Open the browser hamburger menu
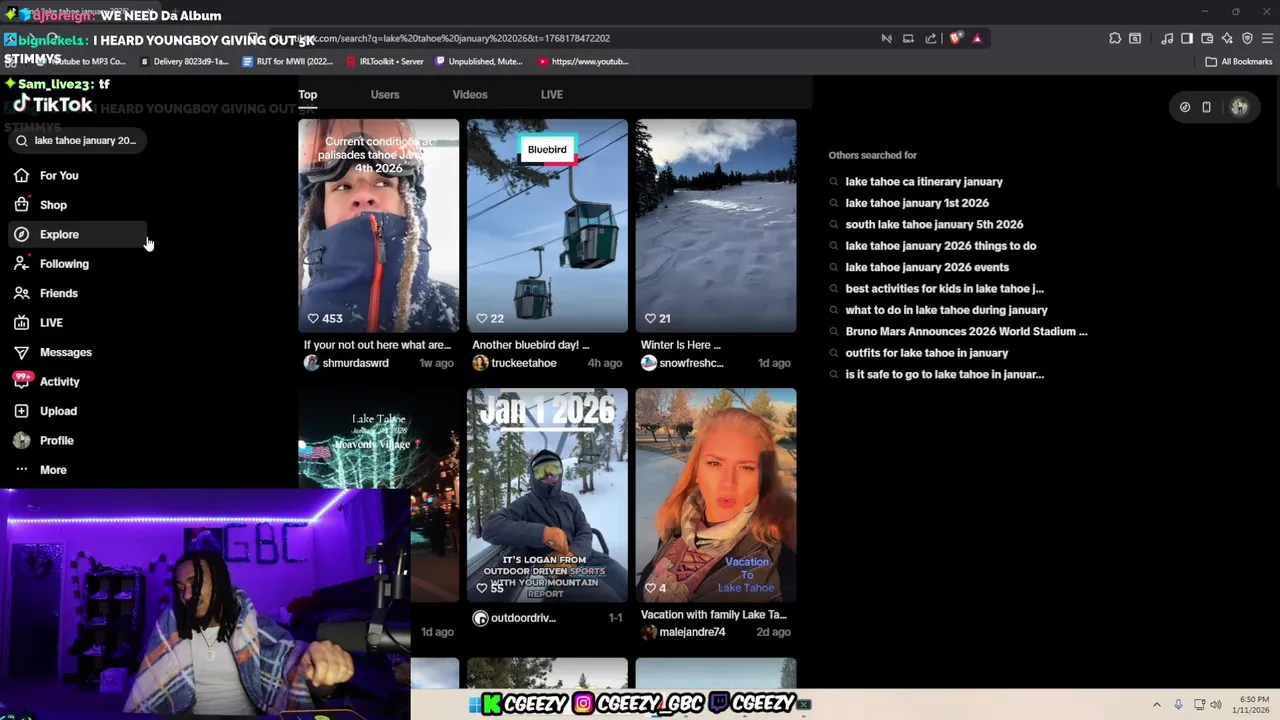Viewport: 1280px width, 720px height. [x=1266, y=38]
